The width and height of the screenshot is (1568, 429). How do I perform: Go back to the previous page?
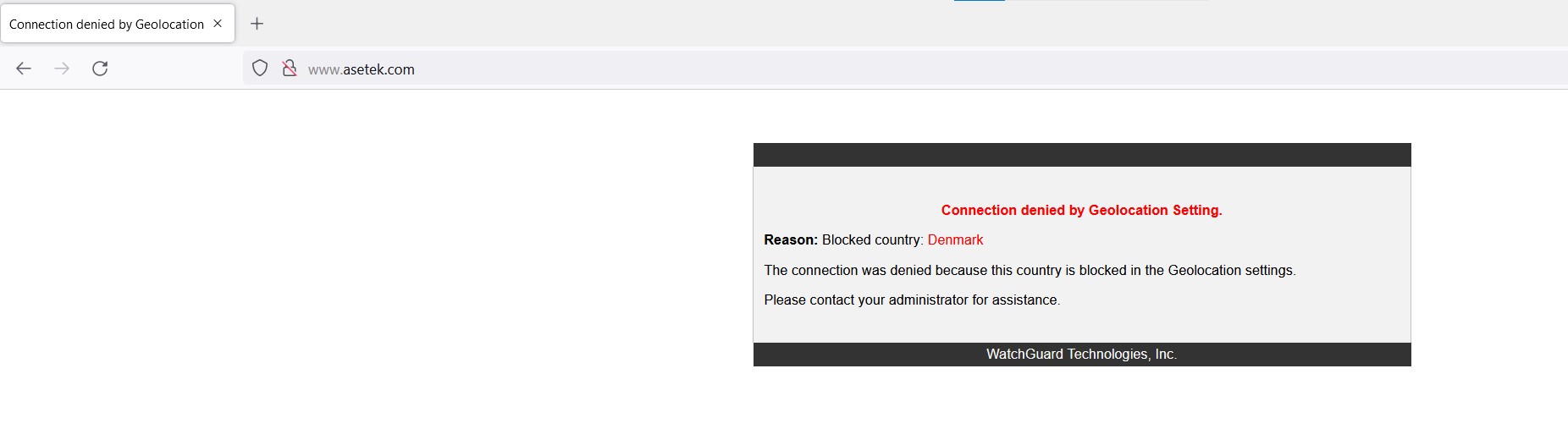[x=24, y=69]
